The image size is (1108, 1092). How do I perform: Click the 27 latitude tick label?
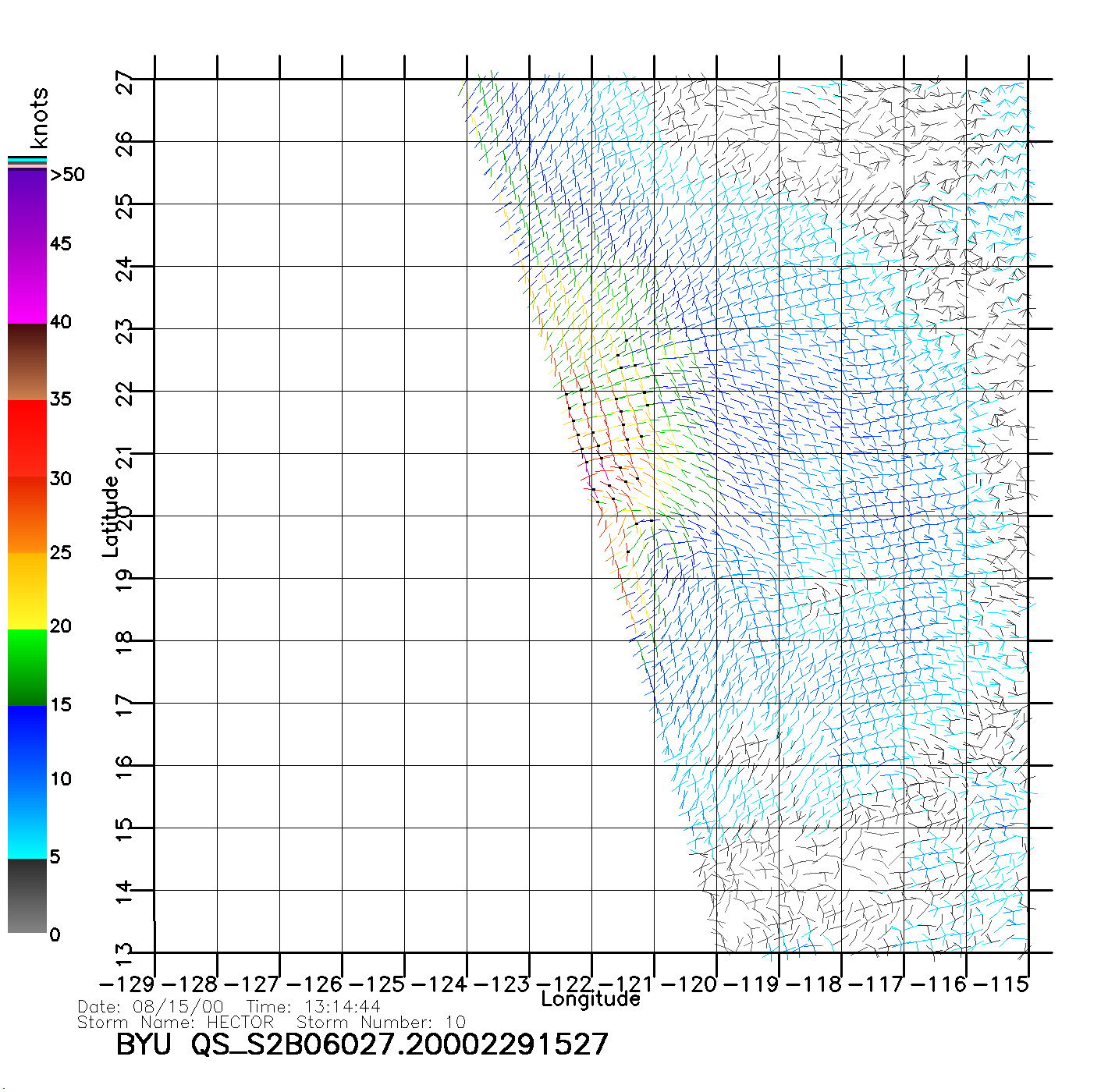[x=125, y=82]
